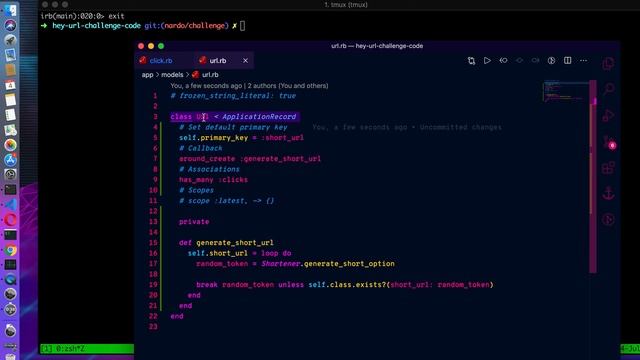
Task: Switch to the click.rb tab
Action: click(161, 60)
